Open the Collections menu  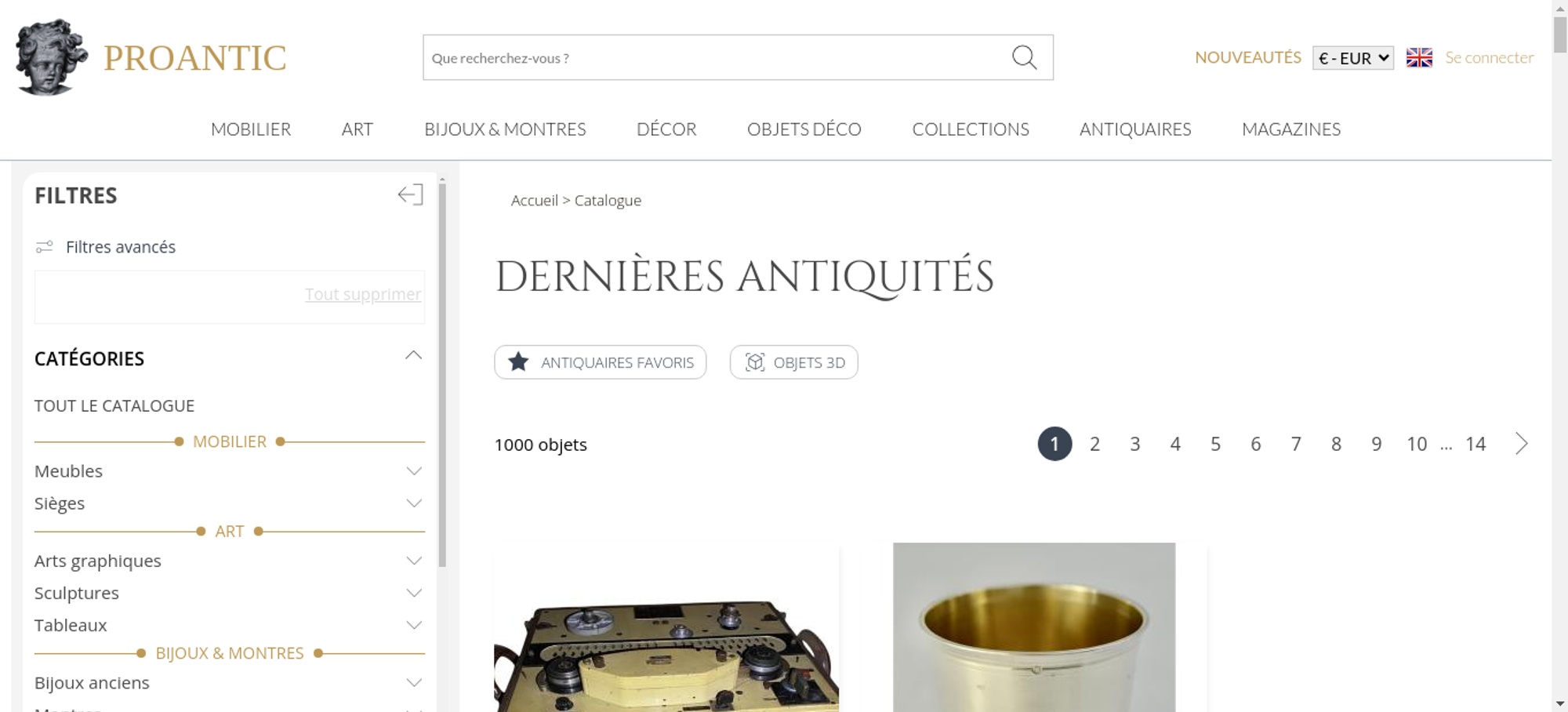click(x=971, y=129)
